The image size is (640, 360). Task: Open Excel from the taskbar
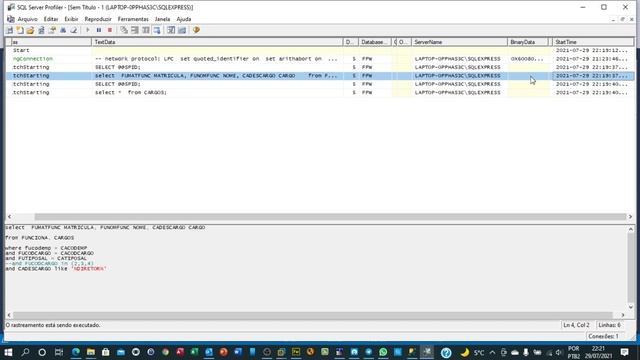pyautogui.click(x=195, y=352)
